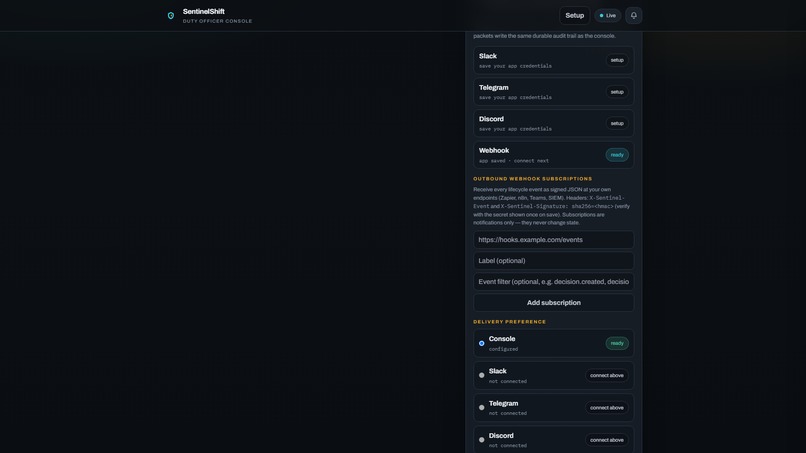Click the SentinelShift title text
The height and width of the screenshot is (453, 806).
click(x=204, y=11)
